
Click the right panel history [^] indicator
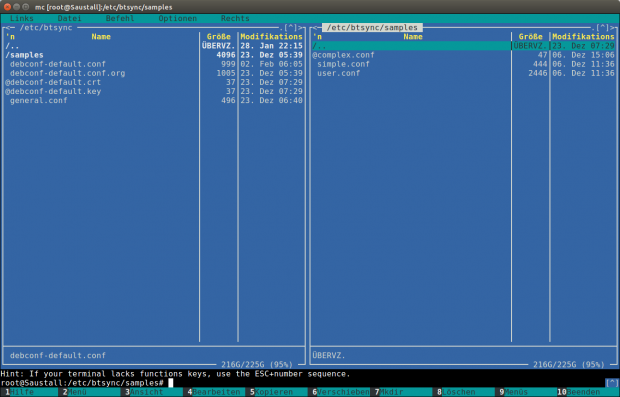tap(602, 28)
